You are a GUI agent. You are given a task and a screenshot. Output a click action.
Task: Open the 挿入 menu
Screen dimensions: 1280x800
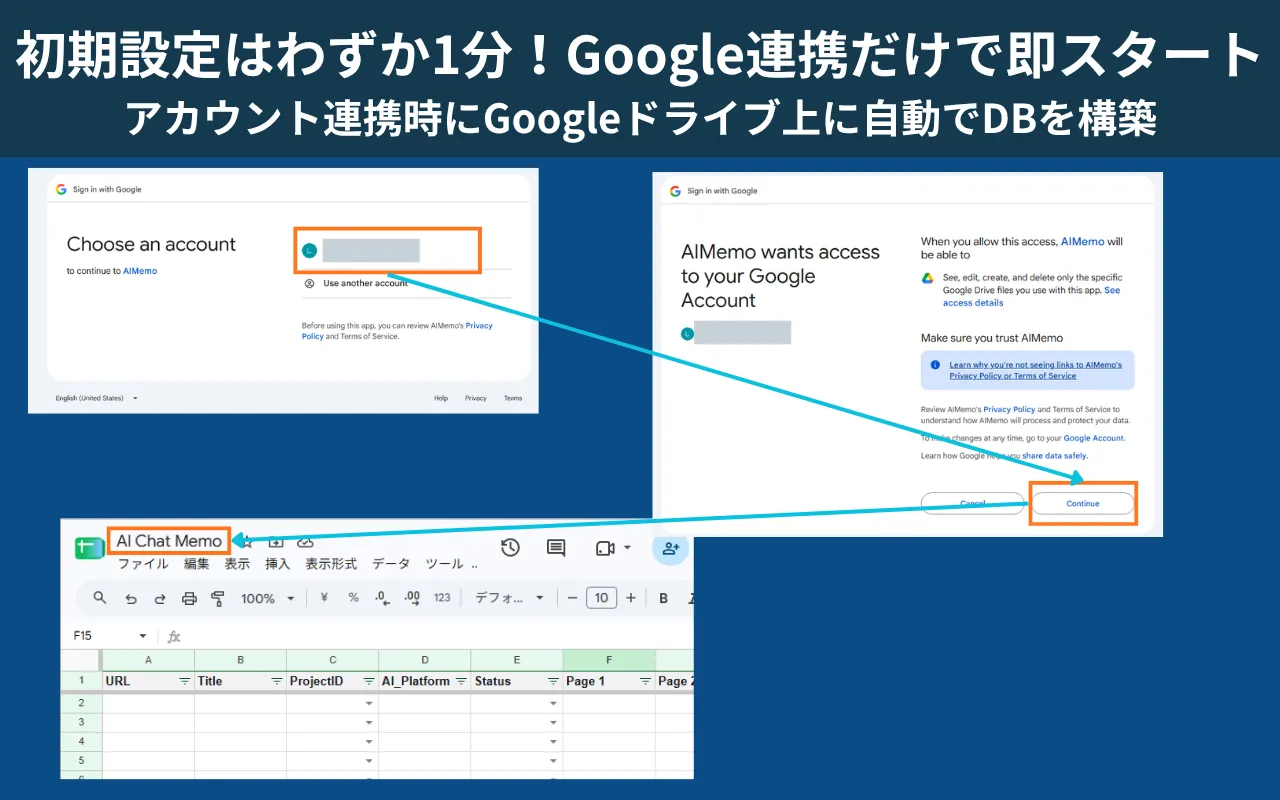277,564
